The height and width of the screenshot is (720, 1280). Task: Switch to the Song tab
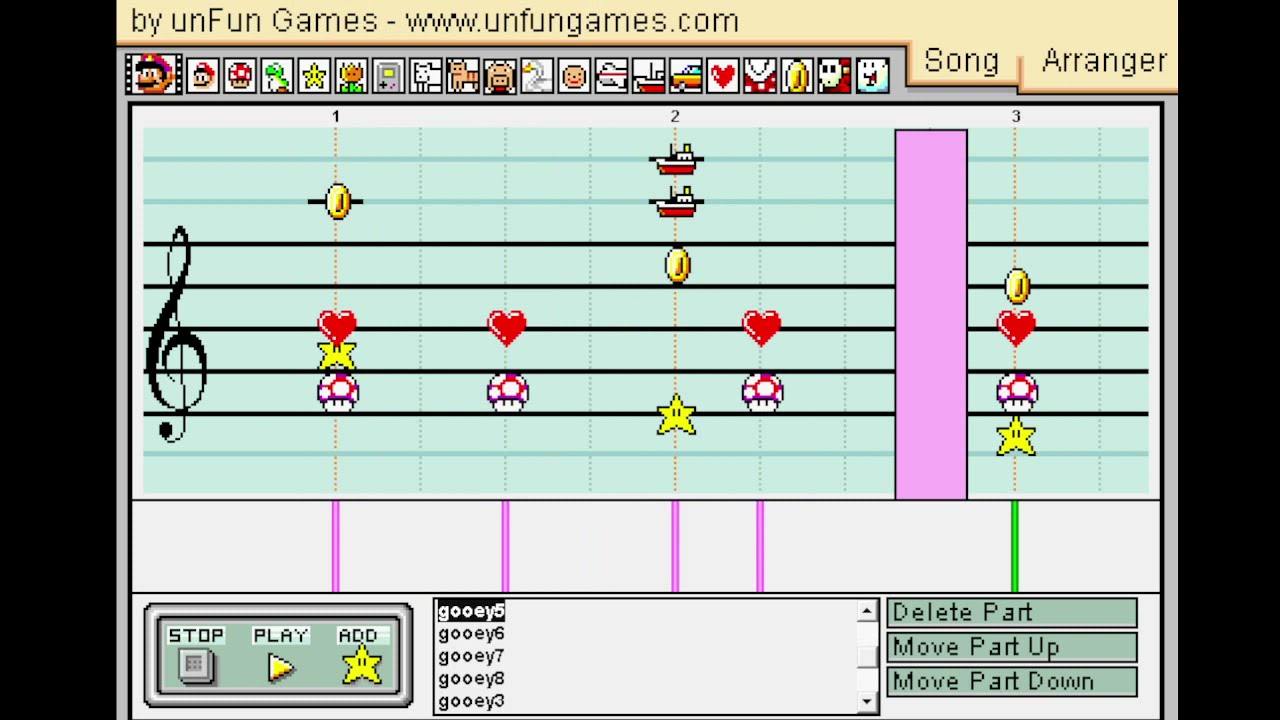point(961,61)
